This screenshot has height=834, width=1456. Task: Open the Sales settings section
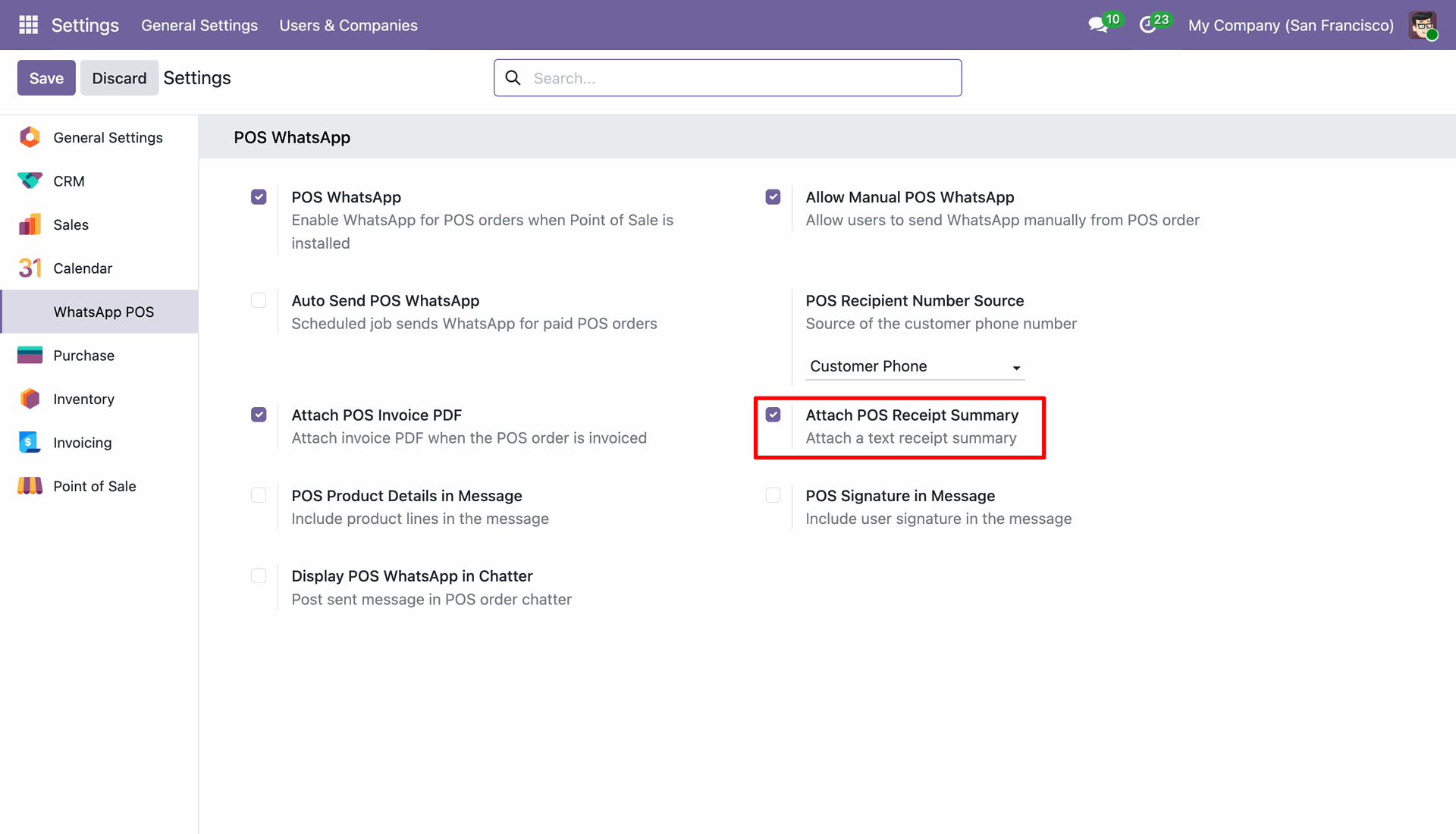click(99, 224)
